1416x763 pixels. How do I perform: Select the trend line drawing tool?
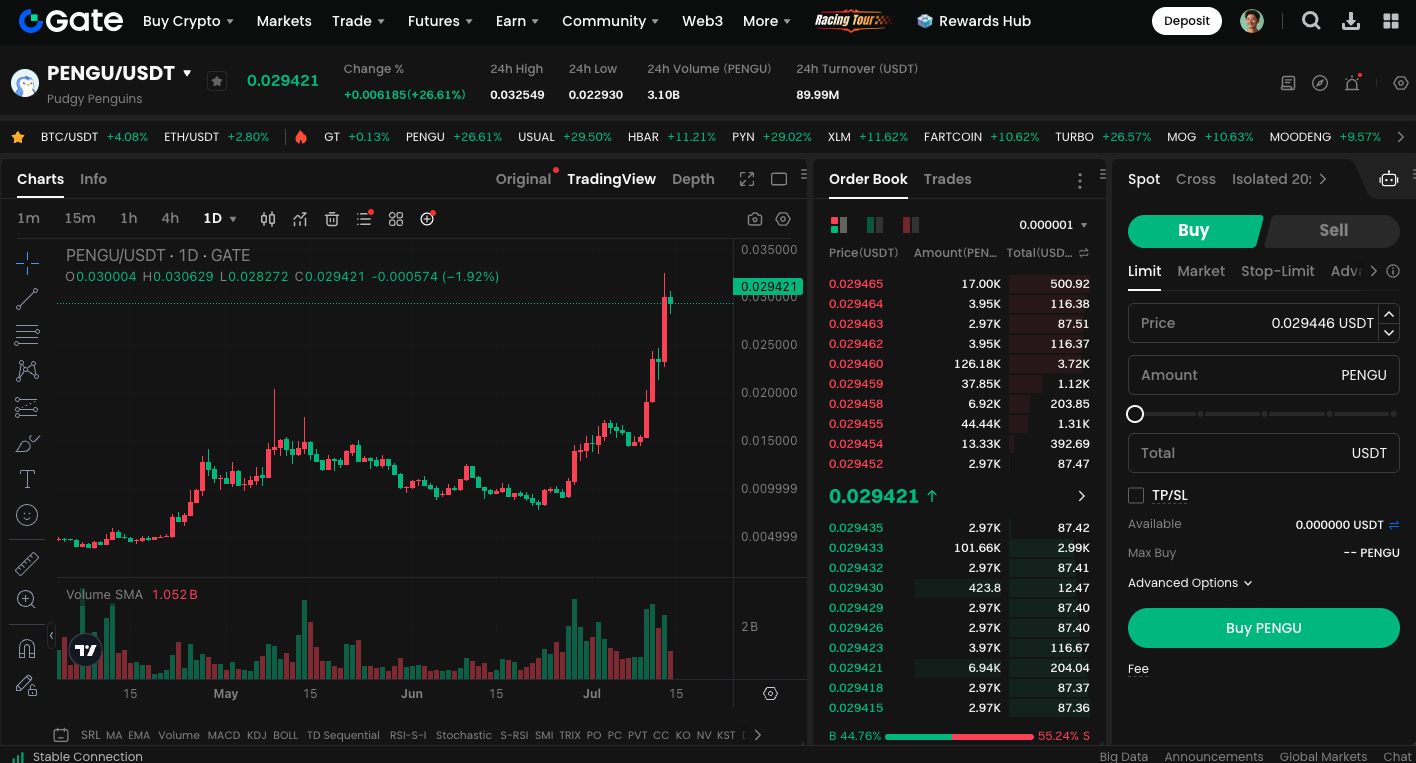click(x=27, y=299)
